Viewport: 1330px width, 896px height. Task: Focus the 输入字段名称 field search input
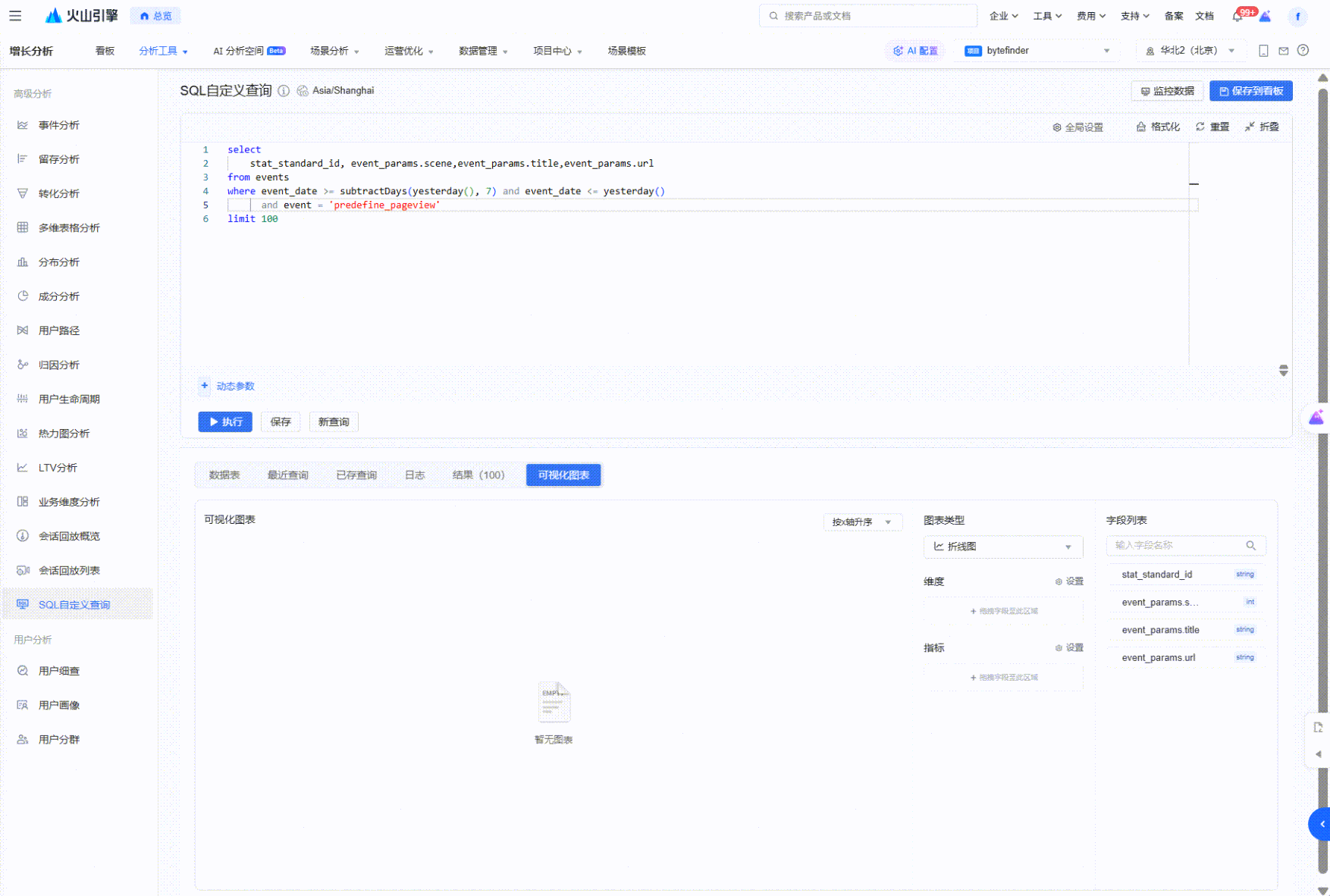pyautogui.click(x=1186, y=545)
